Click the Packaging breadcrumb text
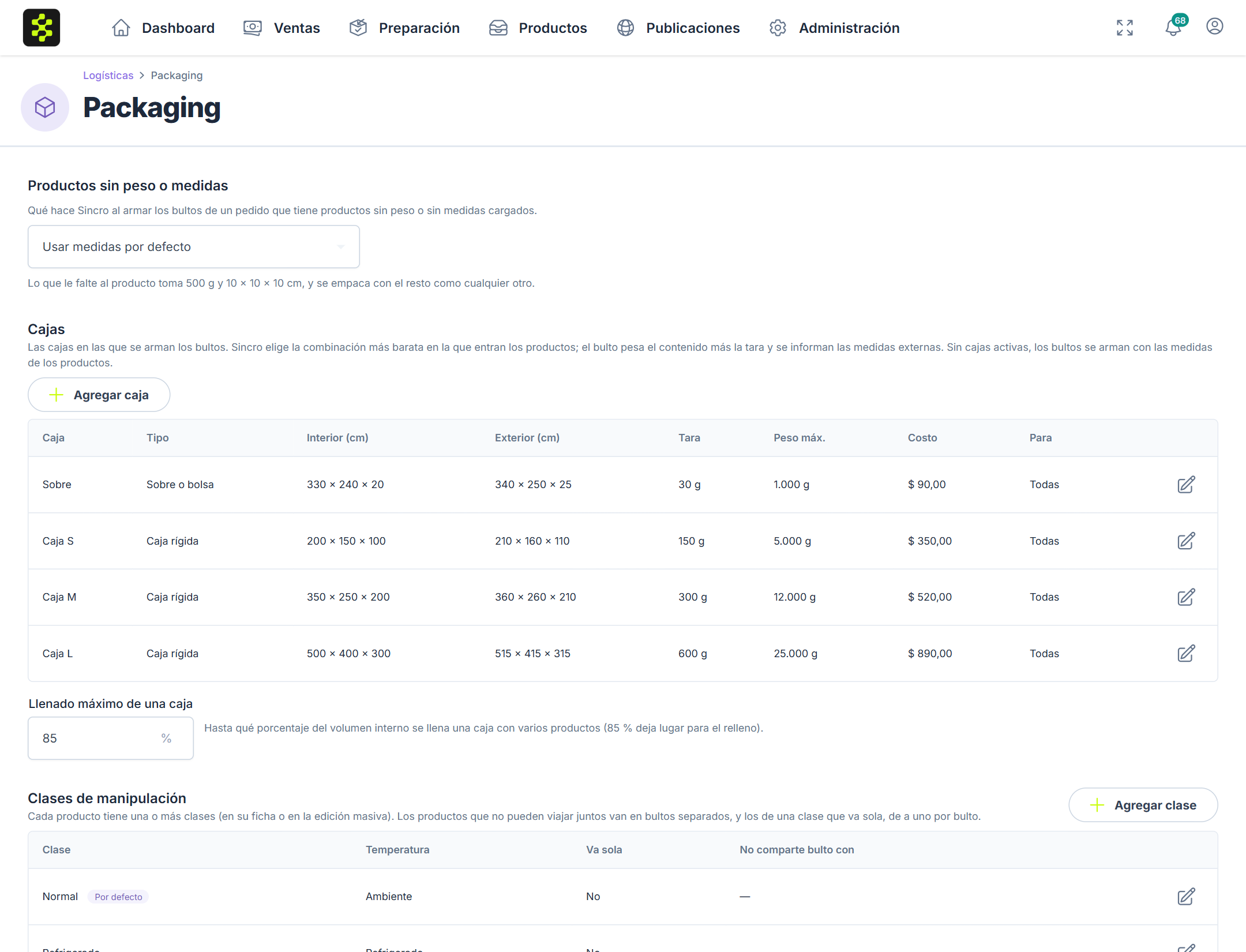1246x952 pixels. (x=177, y=76)
